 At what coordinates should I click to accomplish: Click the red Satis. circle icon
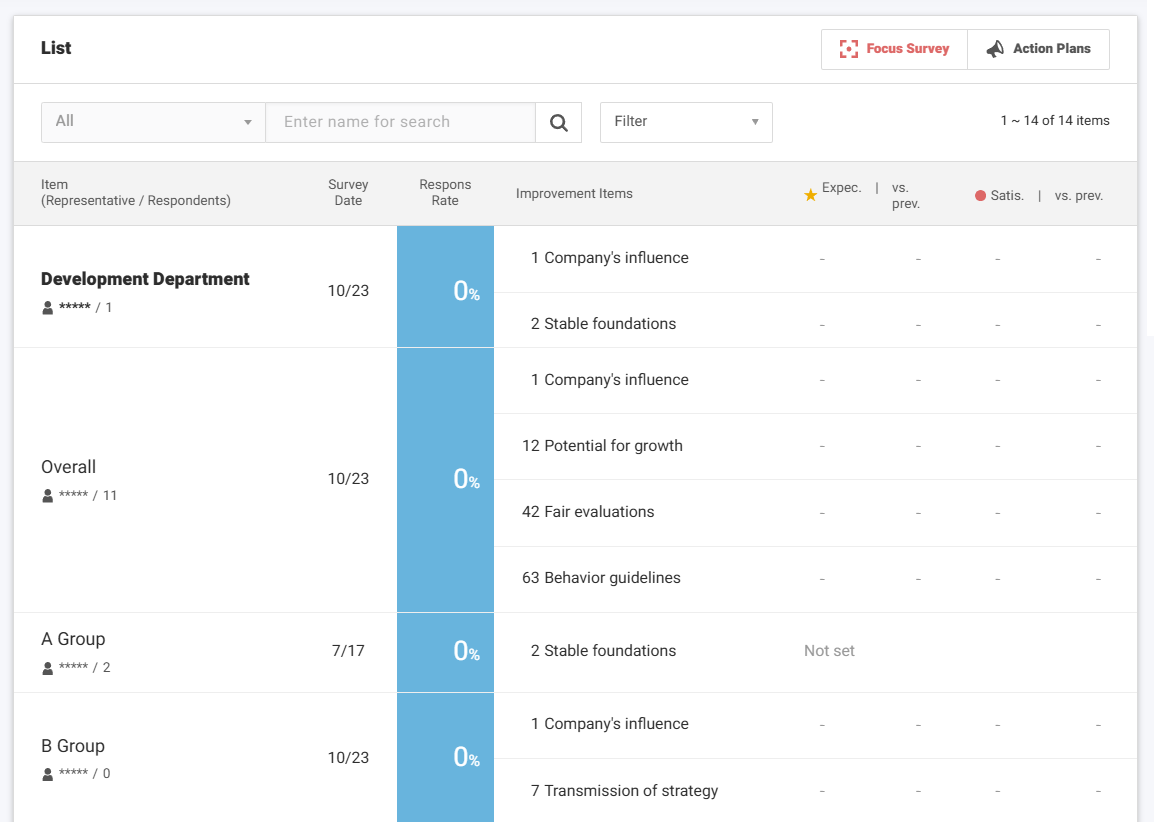pyautogui.click(x=981, y=196)
